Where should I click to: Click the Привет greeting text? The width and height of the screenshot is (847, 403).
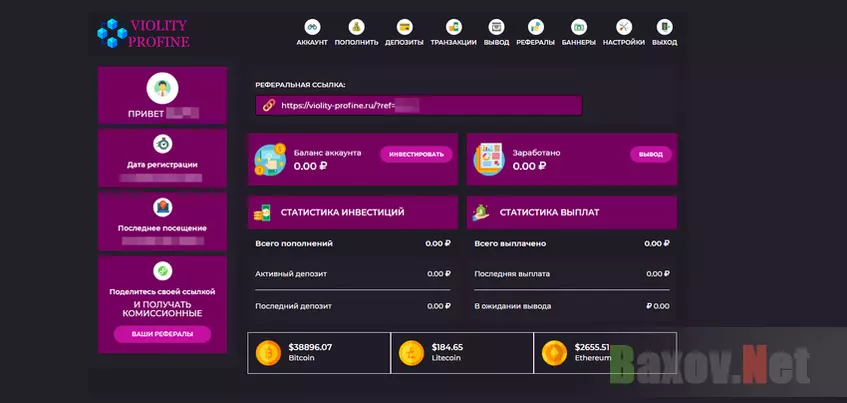(x=146, y=114)
